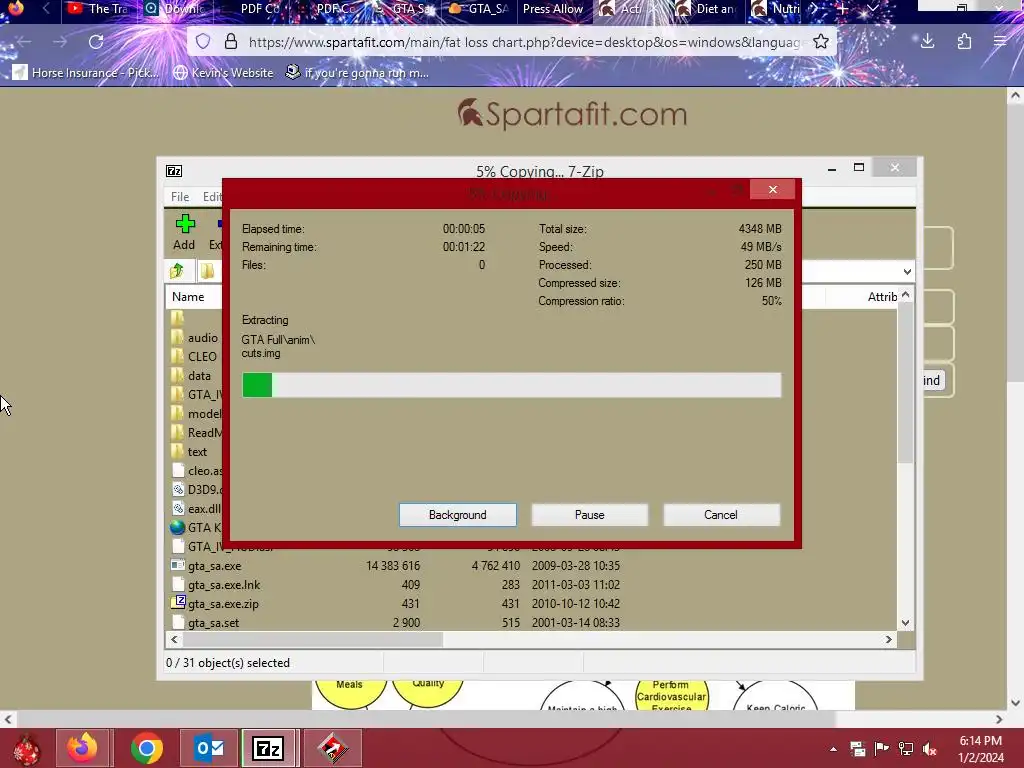This screenshot has width=1024, height=768.
Task: Select gta_sa.exe.lnk file row
Action: tap(396, 584)
